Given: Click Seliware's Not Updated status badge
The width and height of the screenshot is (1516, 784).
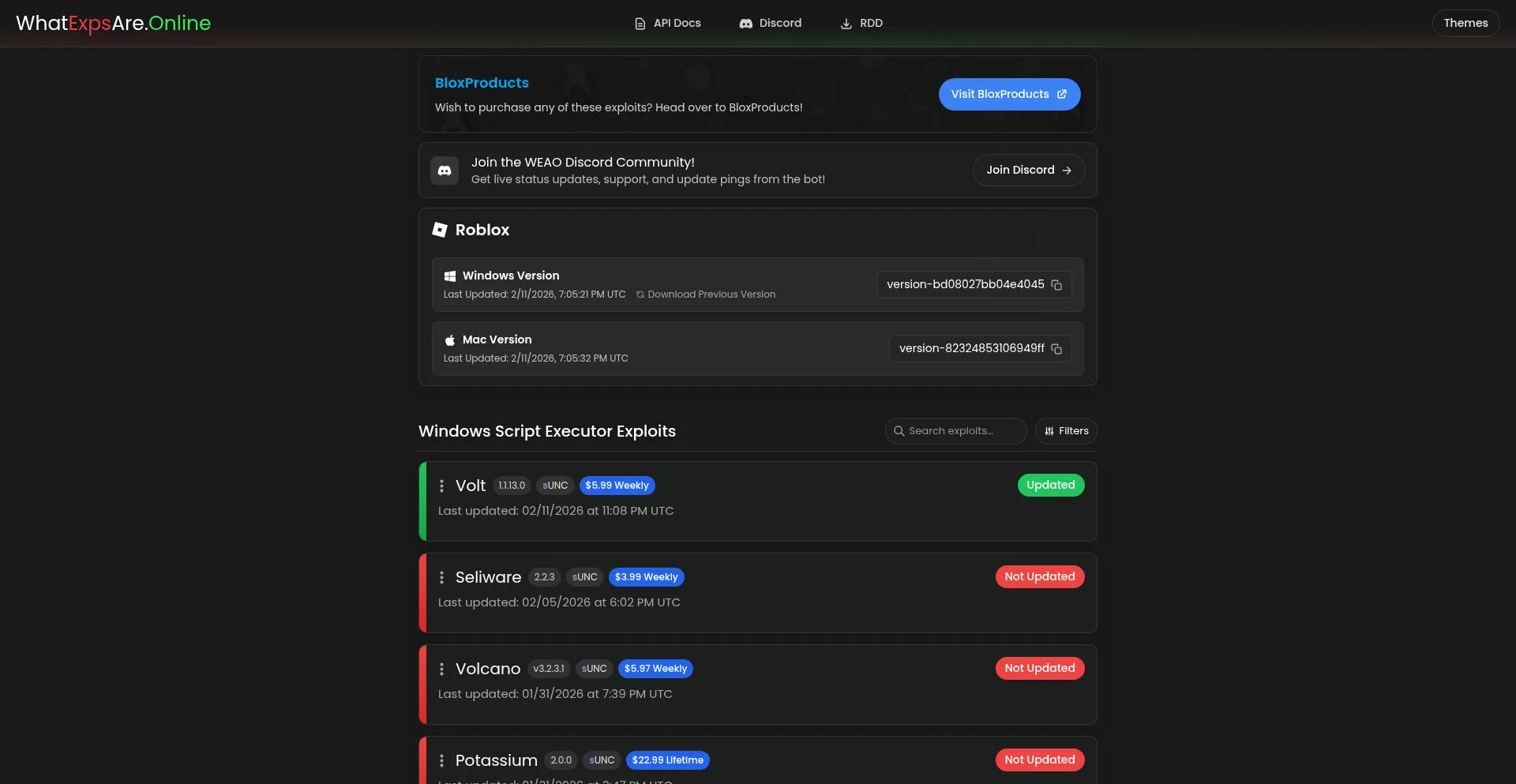Looking at the screenshot, I should (x=1040, y=576).
